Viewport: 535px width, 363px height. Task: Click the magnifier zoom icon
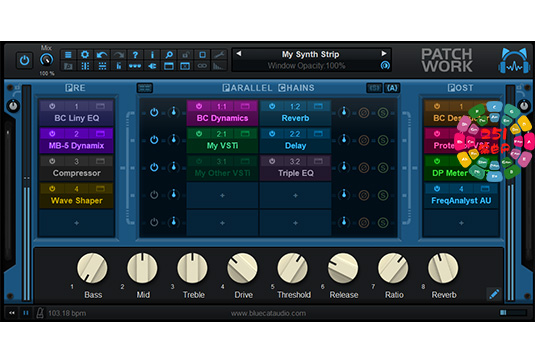click(169, 55)
